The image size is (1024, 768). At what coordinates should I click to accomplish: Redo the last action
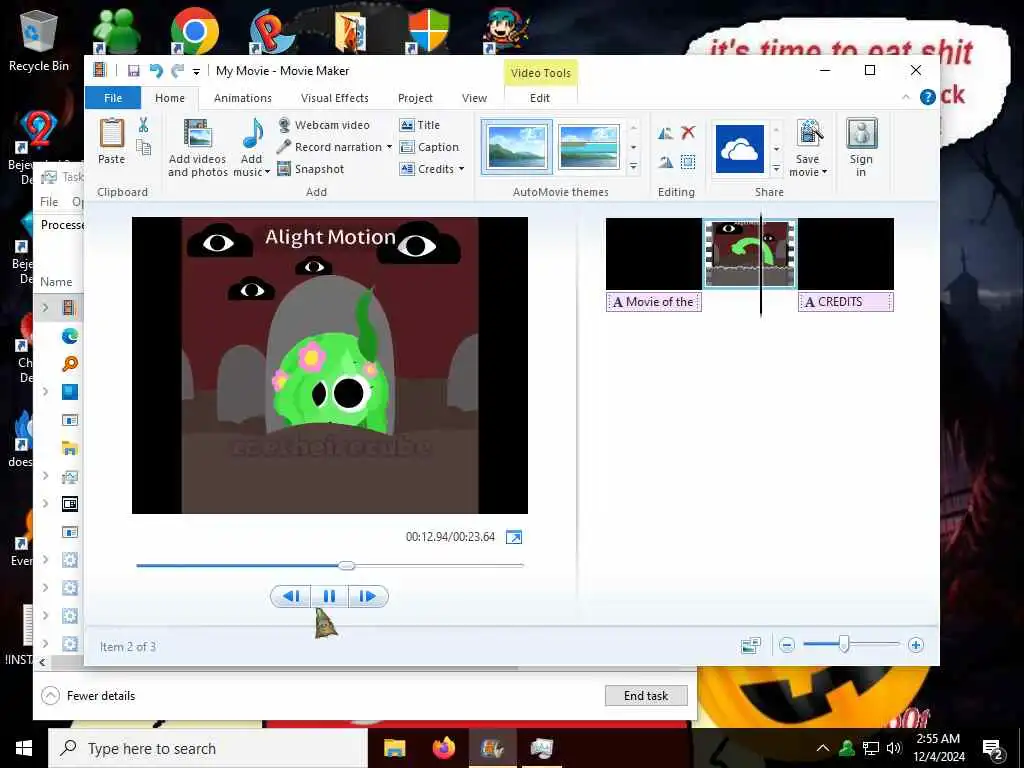(176, 71)
